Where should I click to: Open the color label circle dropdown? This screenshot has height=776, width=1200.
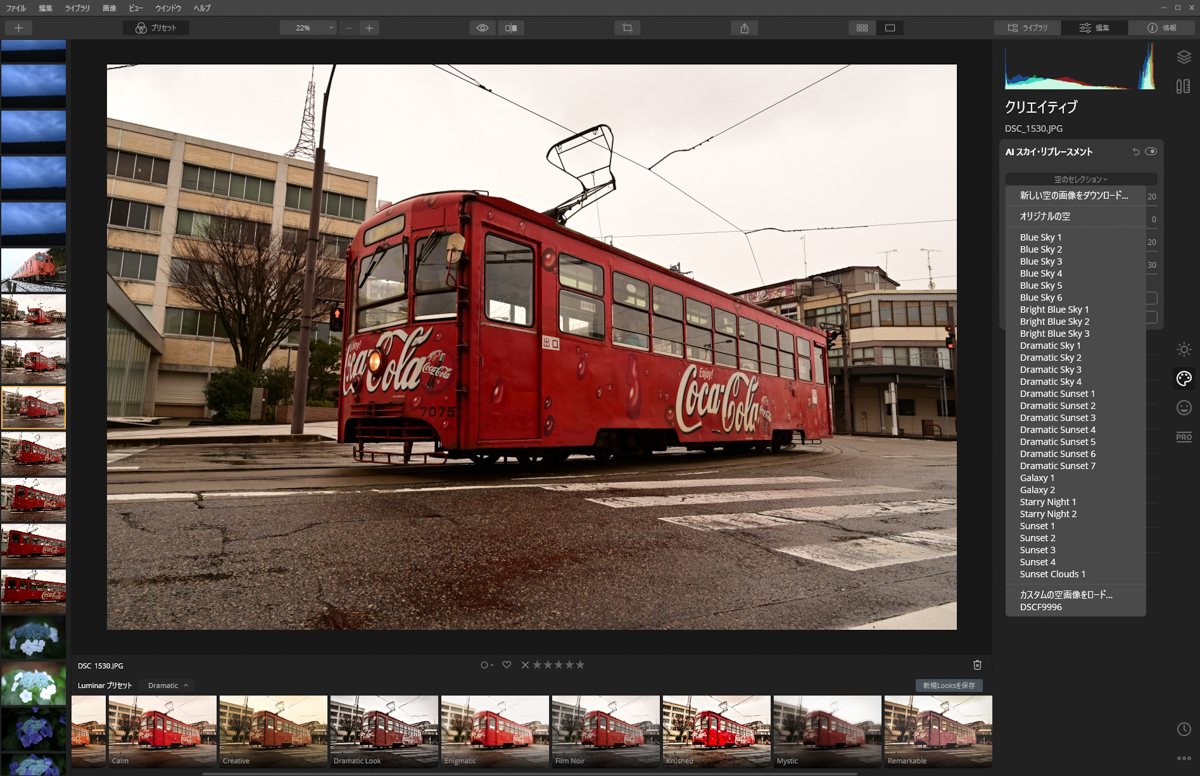(486, 665)
